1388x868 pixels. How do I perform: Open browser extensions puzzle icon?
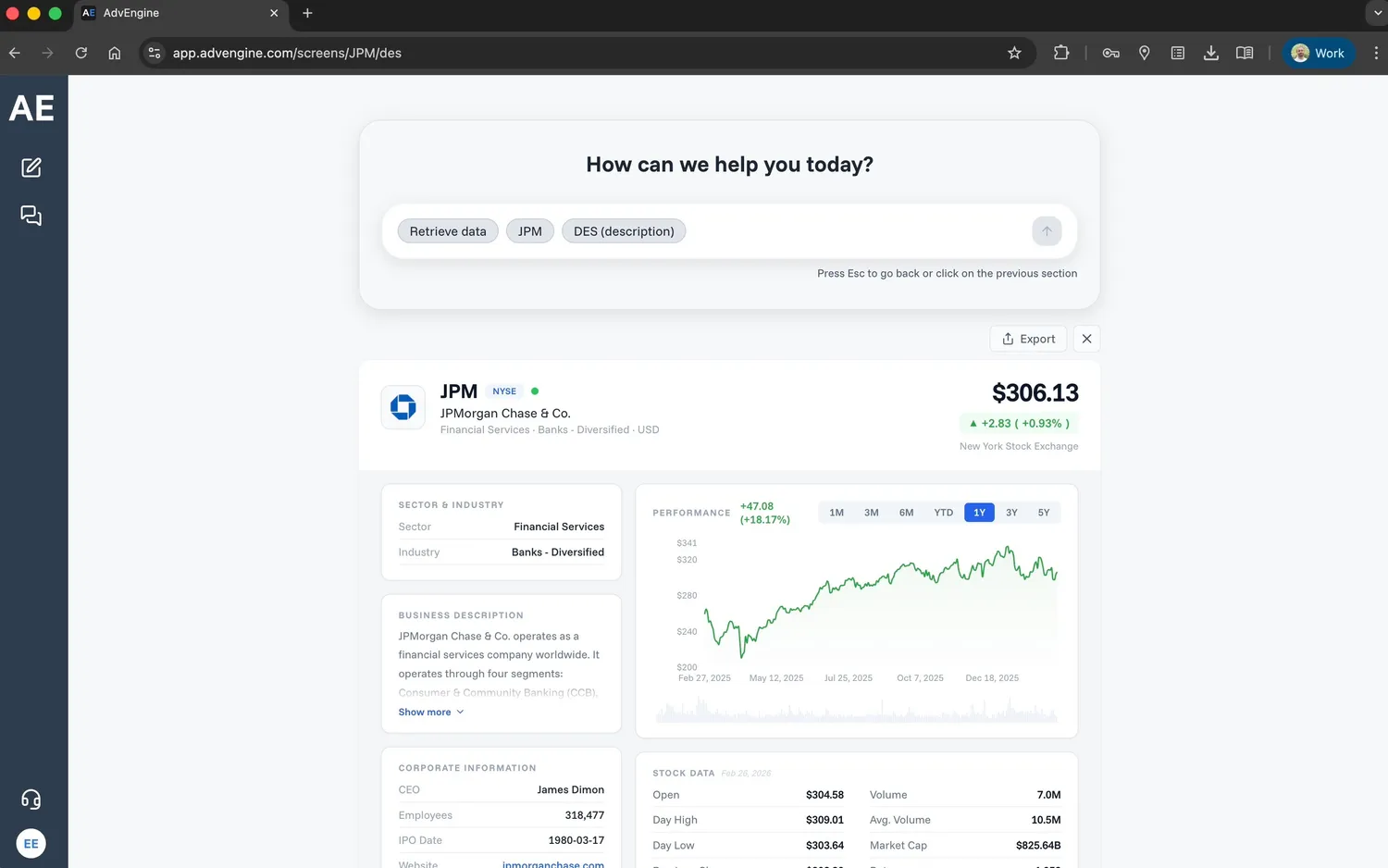click(1061, 53)
